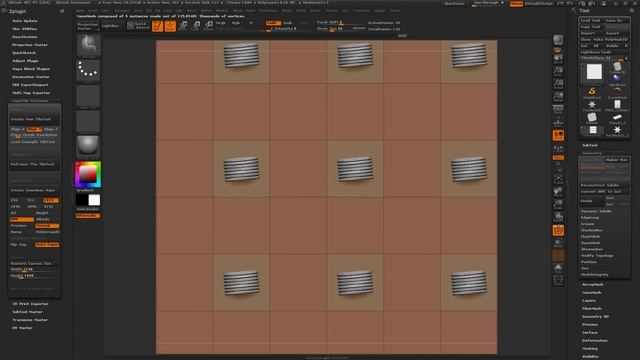Screen dimensions: 640x360
Task: Toggle the orange Edit mode button
Action: (158, 26)
